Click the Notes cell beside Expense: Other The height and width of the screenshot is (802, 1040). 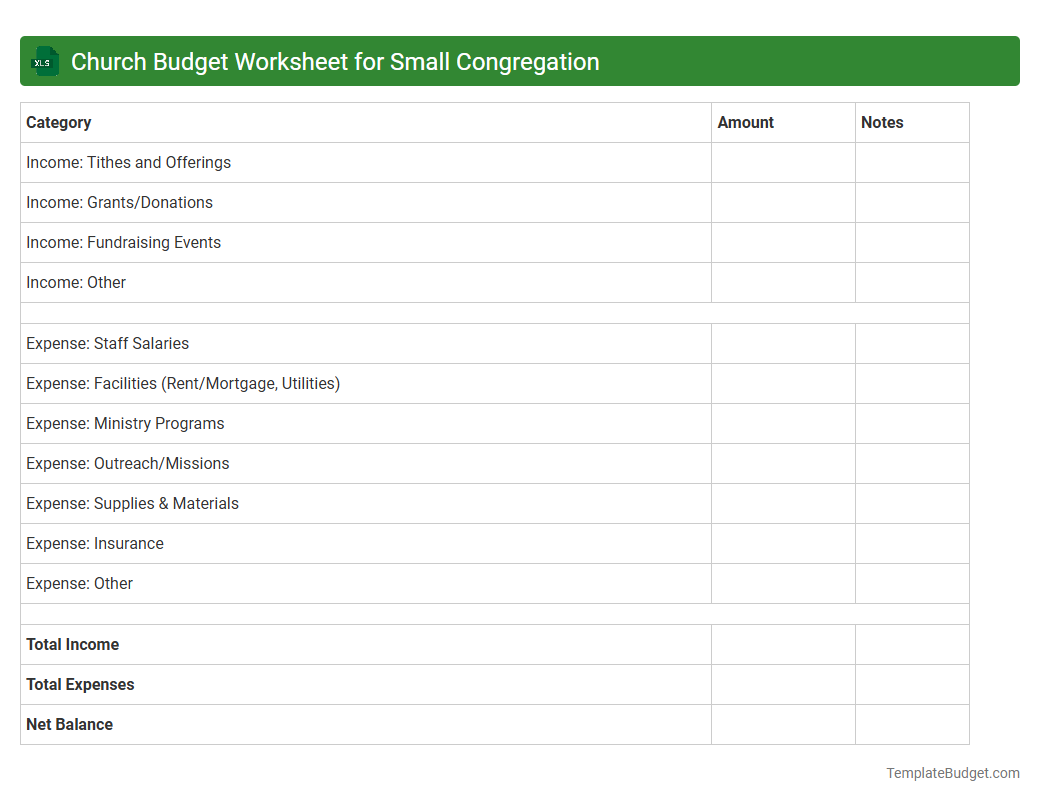click(912, 583)
